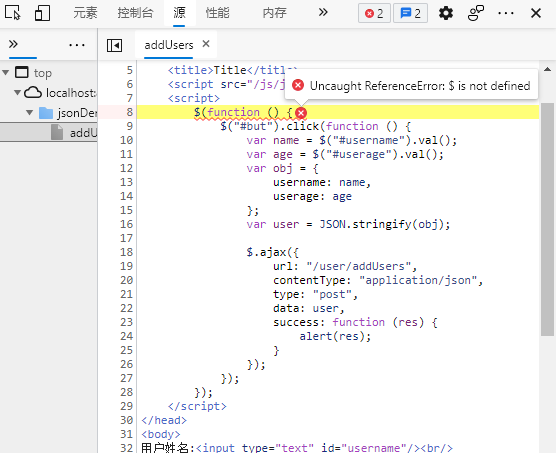
Task: Open the messages counter showing 2
Action: coord(410,13)
